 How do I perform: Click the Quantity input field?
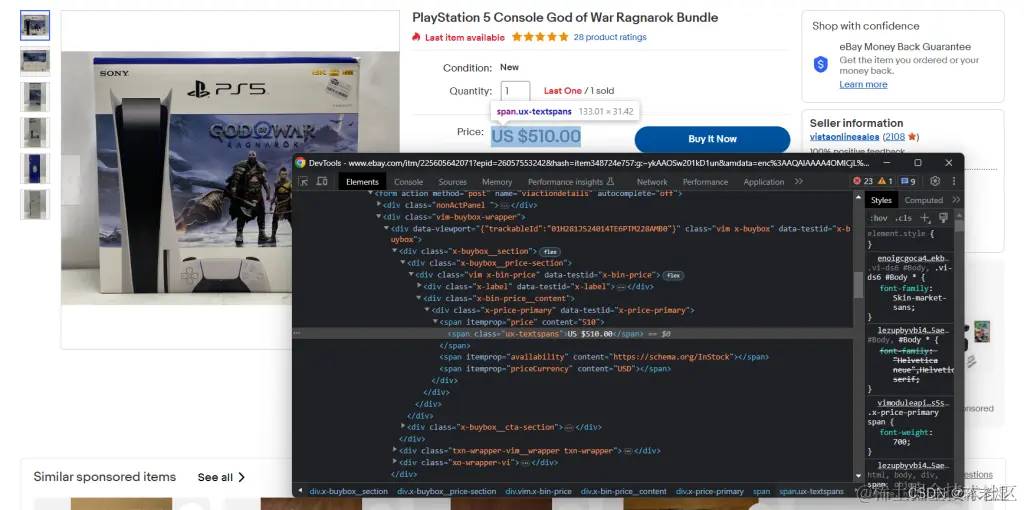(515, 91)
